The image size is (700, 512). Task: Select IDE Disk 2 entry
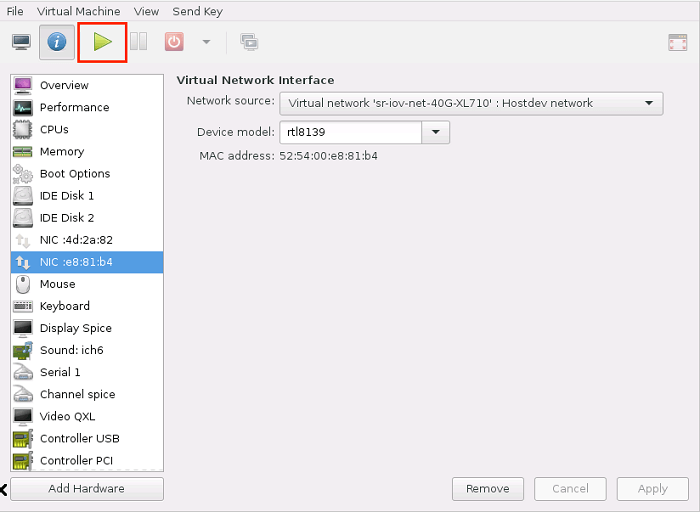[x=87, y=218]
